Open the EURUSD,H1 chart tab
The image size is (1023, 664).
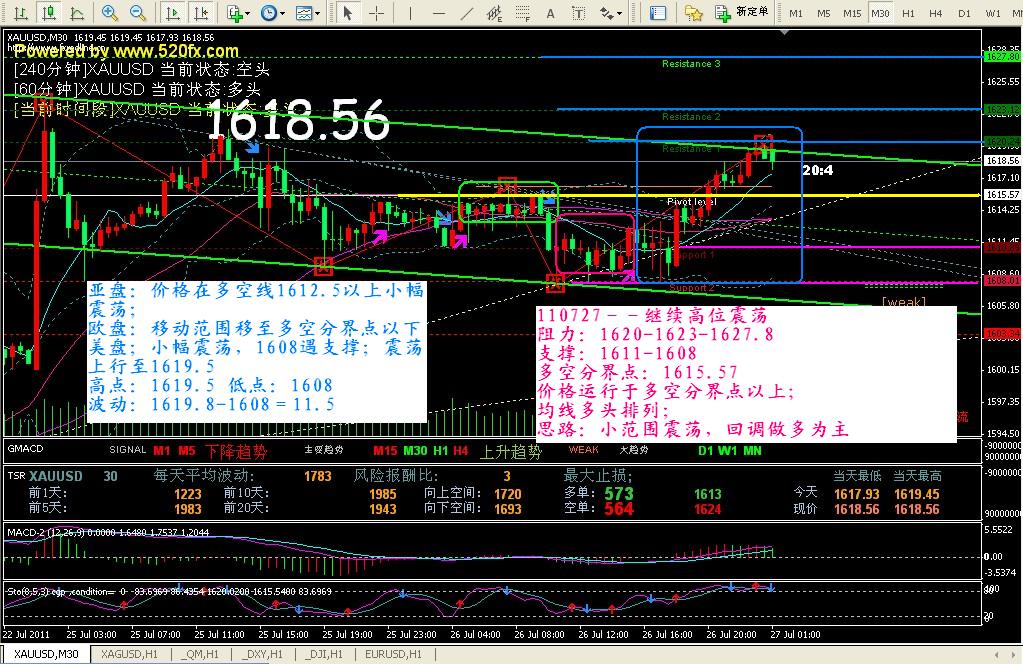[x=391, y=654]
